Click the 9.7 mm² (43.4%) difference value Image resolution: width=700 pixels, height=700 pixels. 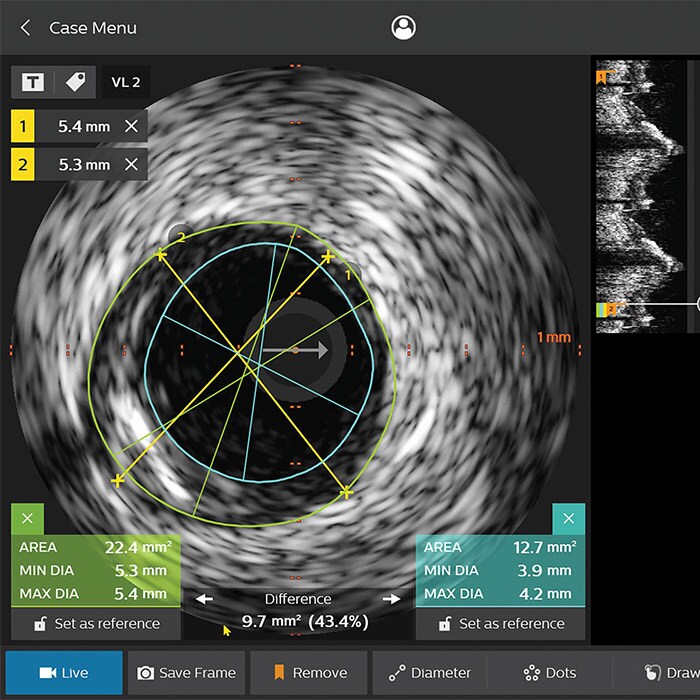(x=305, y=621)
